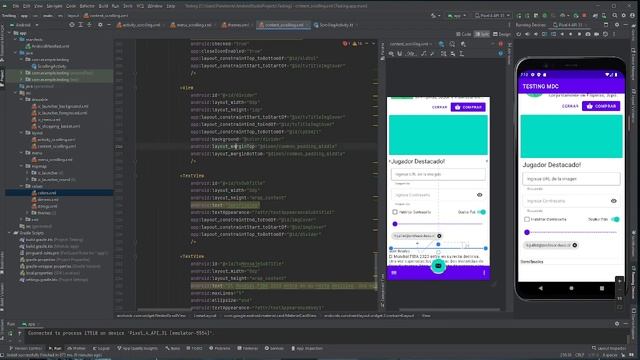Click project panel settings gear icon
640x360 pixels.
point(100,25)
